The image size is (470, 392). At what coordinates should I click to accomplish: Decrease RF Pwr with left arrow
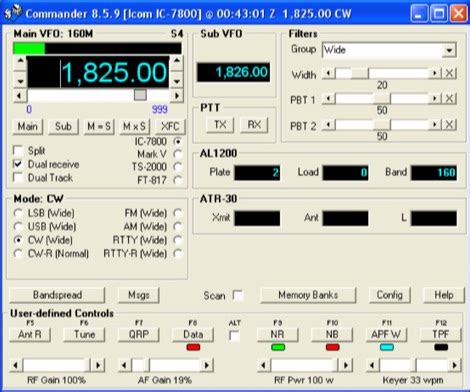[x=264, y=365]
